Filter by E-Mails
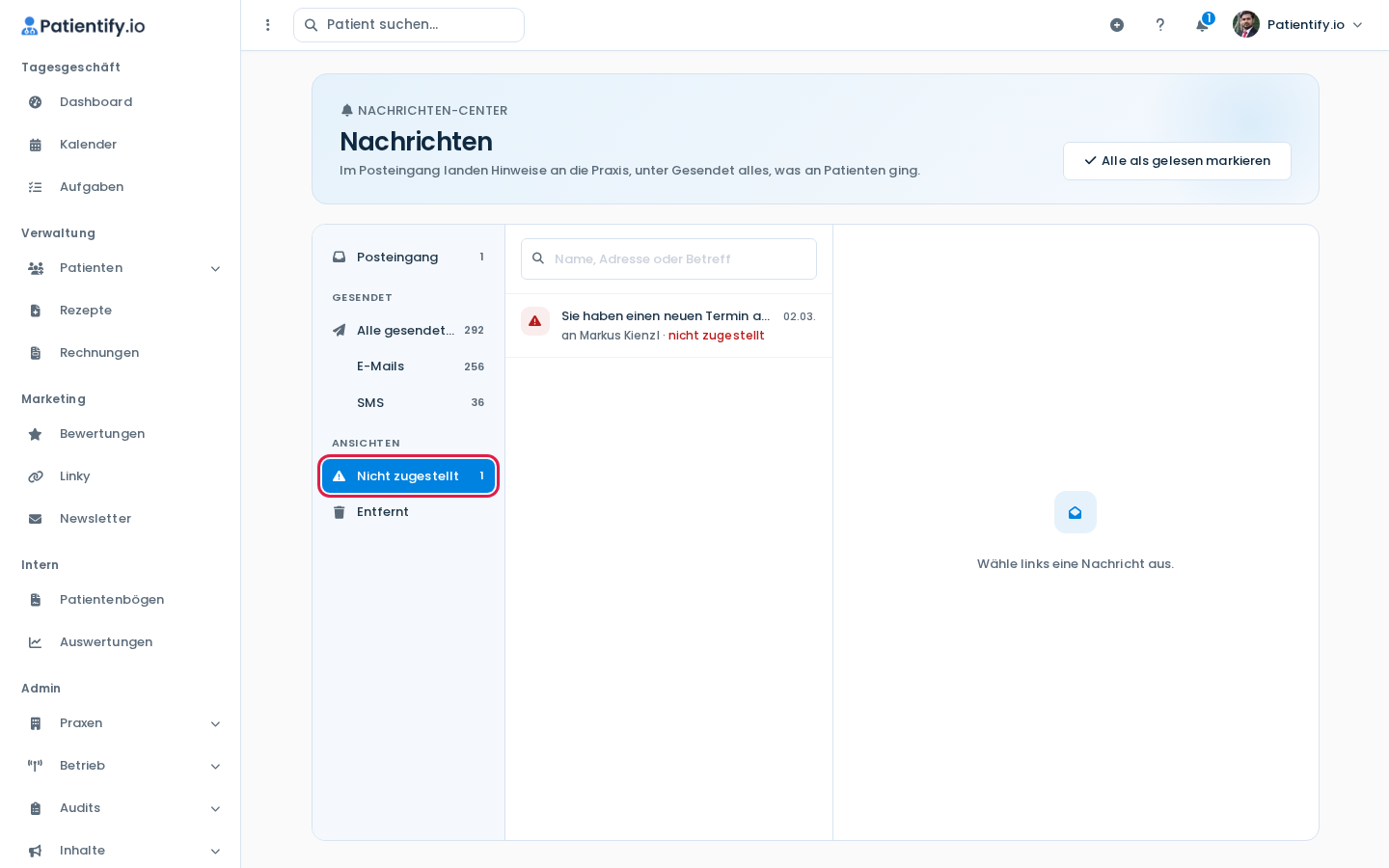This screenshot has height=868, width=1389. 408,366
